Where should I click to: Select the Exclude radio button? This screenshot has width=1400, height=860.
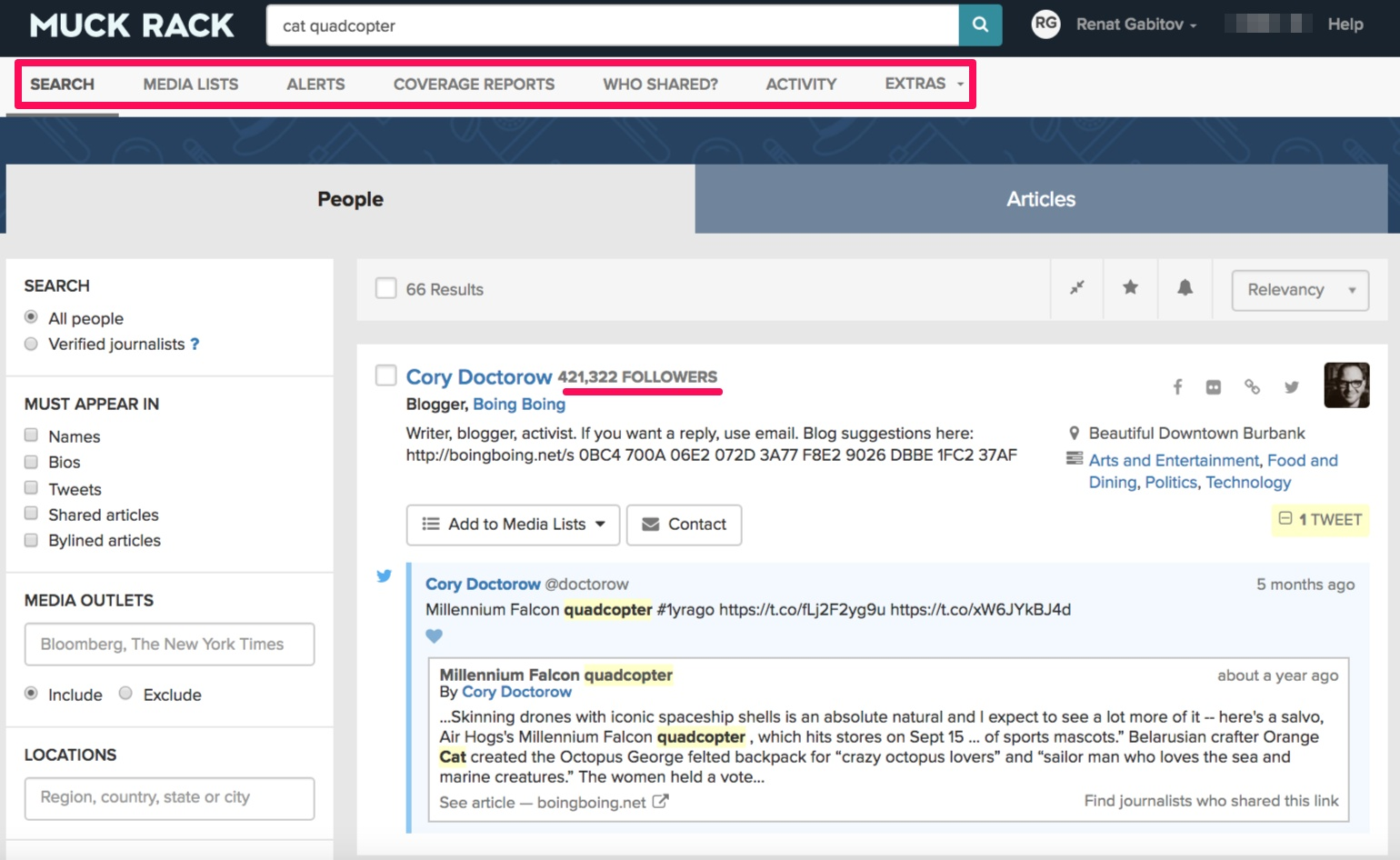pos(125,694)
